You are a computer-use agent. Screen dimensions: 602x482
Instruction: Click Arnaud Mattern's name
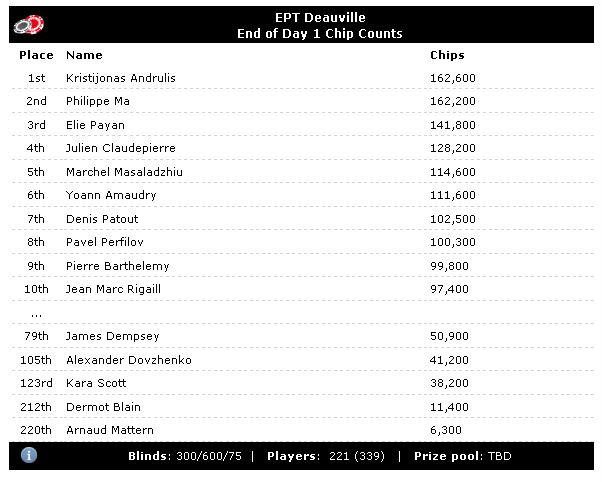click(110, 430)
